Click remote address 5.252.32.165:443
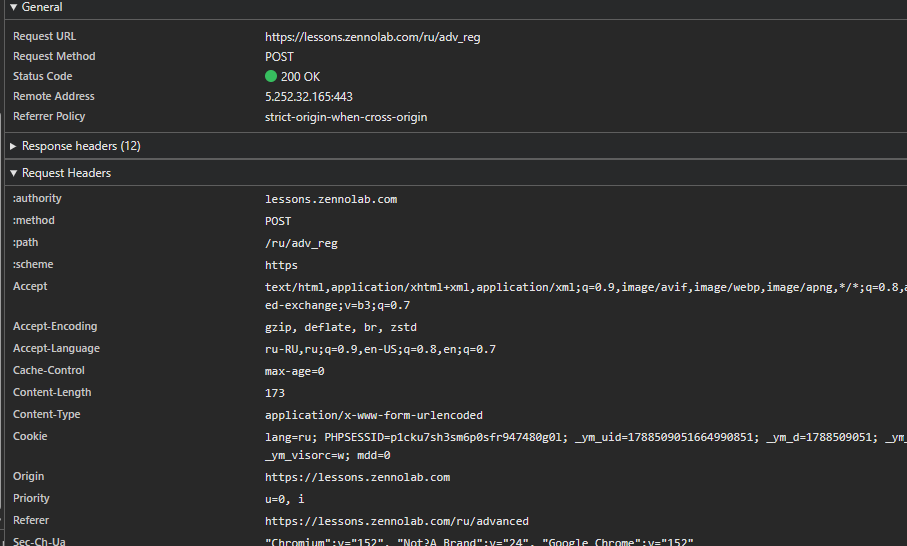The image size is (907, 546). coord(309,97)
